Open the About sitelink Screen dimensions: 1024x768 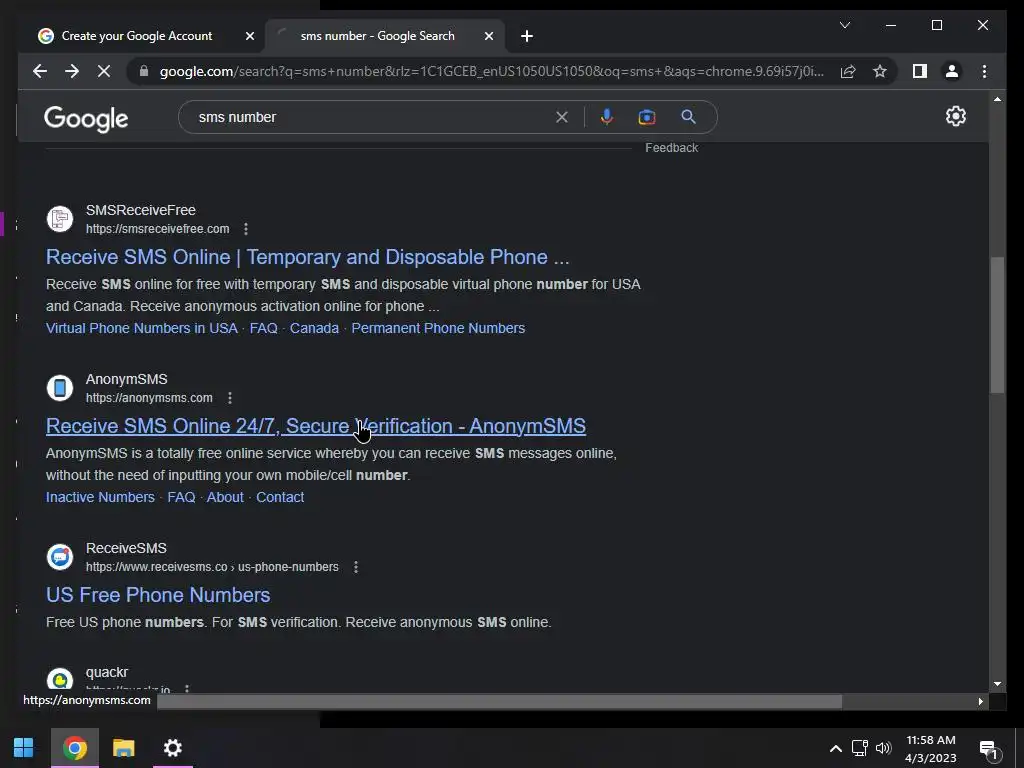point(225,497)
